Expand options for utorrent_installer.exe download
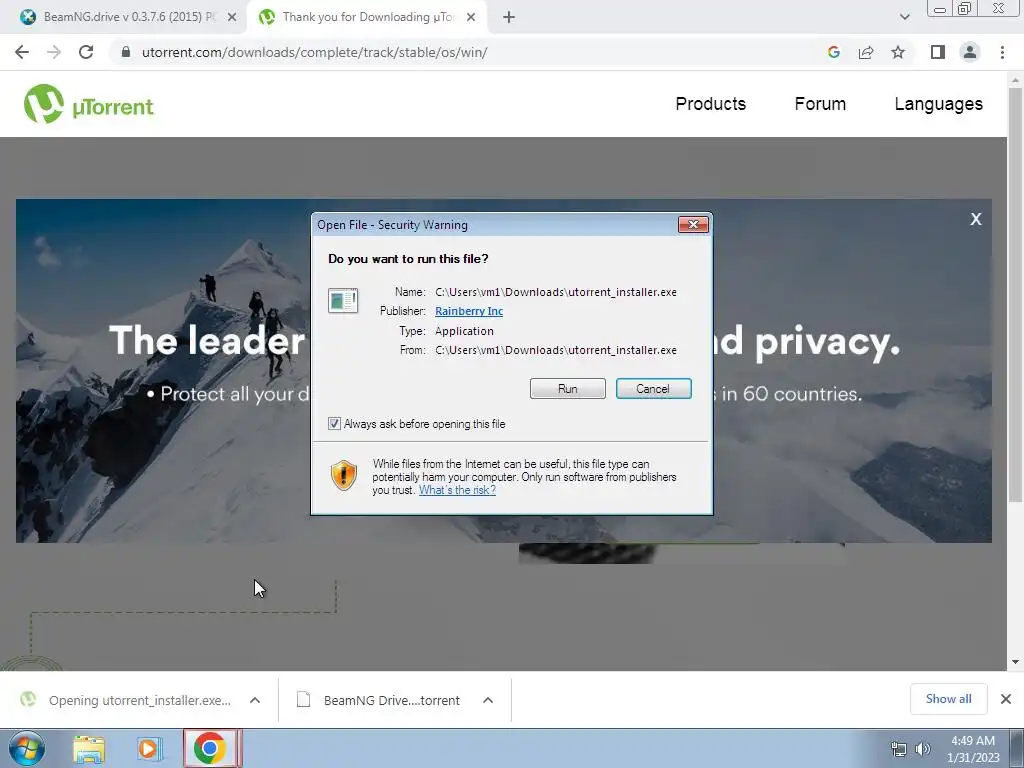The width and height of the screenshot is (1024, 768). (255, 700)
